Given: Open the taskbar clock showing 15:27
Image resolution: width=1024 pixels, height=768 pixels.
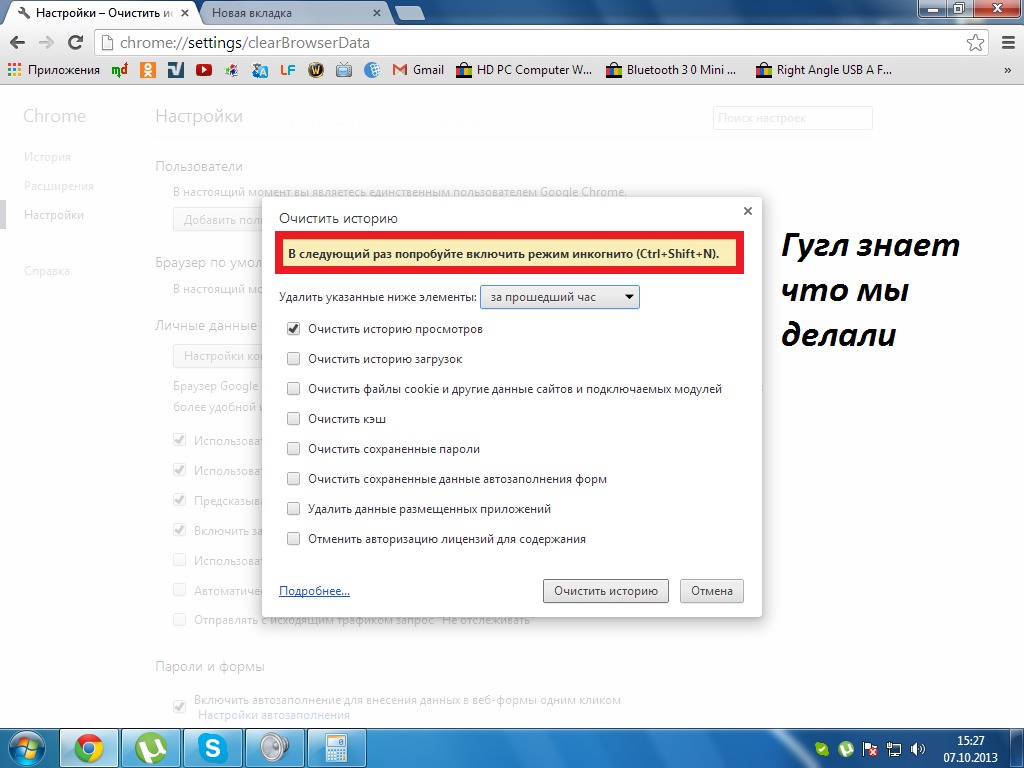Looking at the screenshot, I should 970,749.
